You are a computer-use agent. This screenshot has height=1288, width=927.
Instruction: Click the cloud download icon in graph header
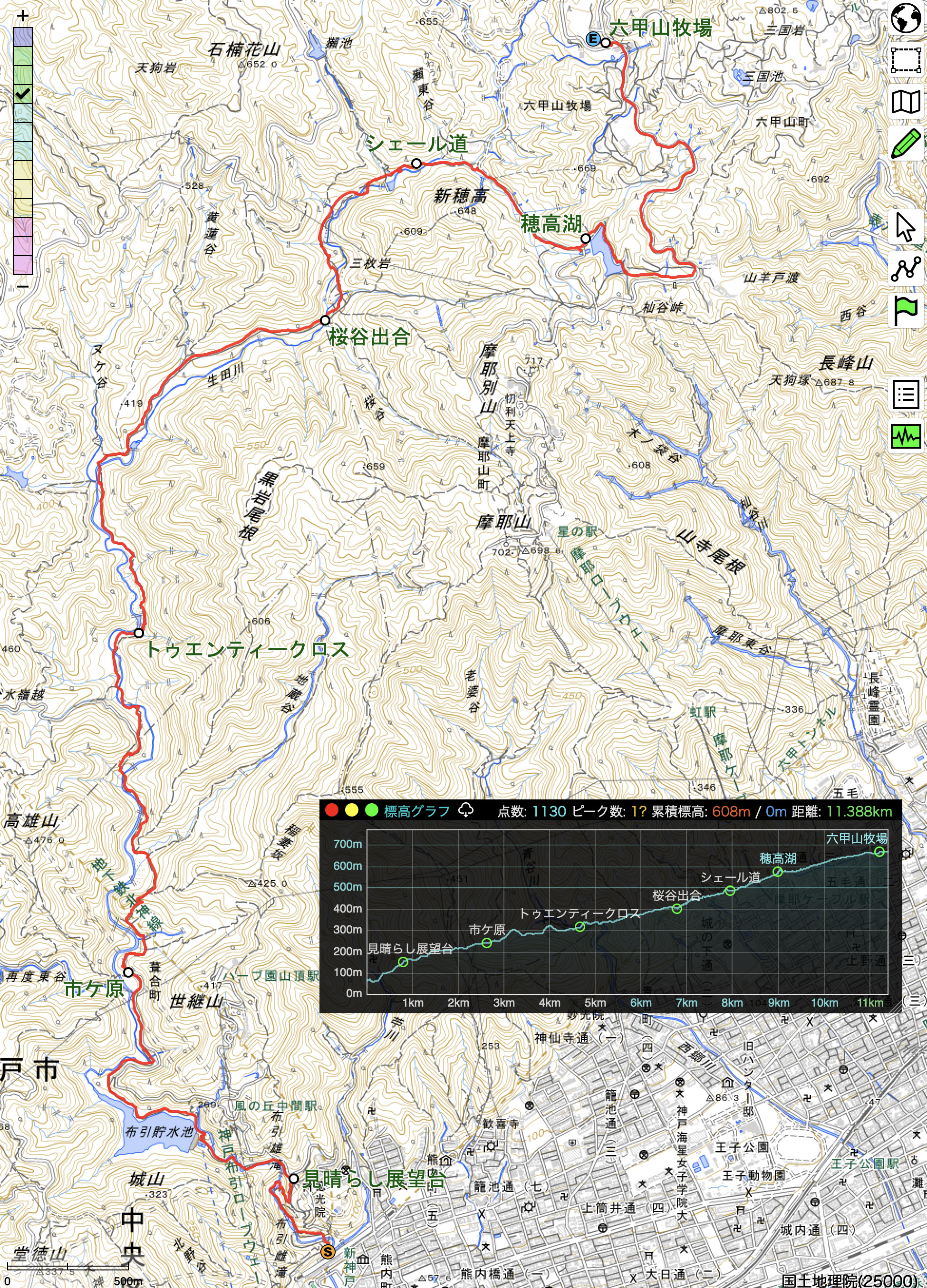coord(466,810)
